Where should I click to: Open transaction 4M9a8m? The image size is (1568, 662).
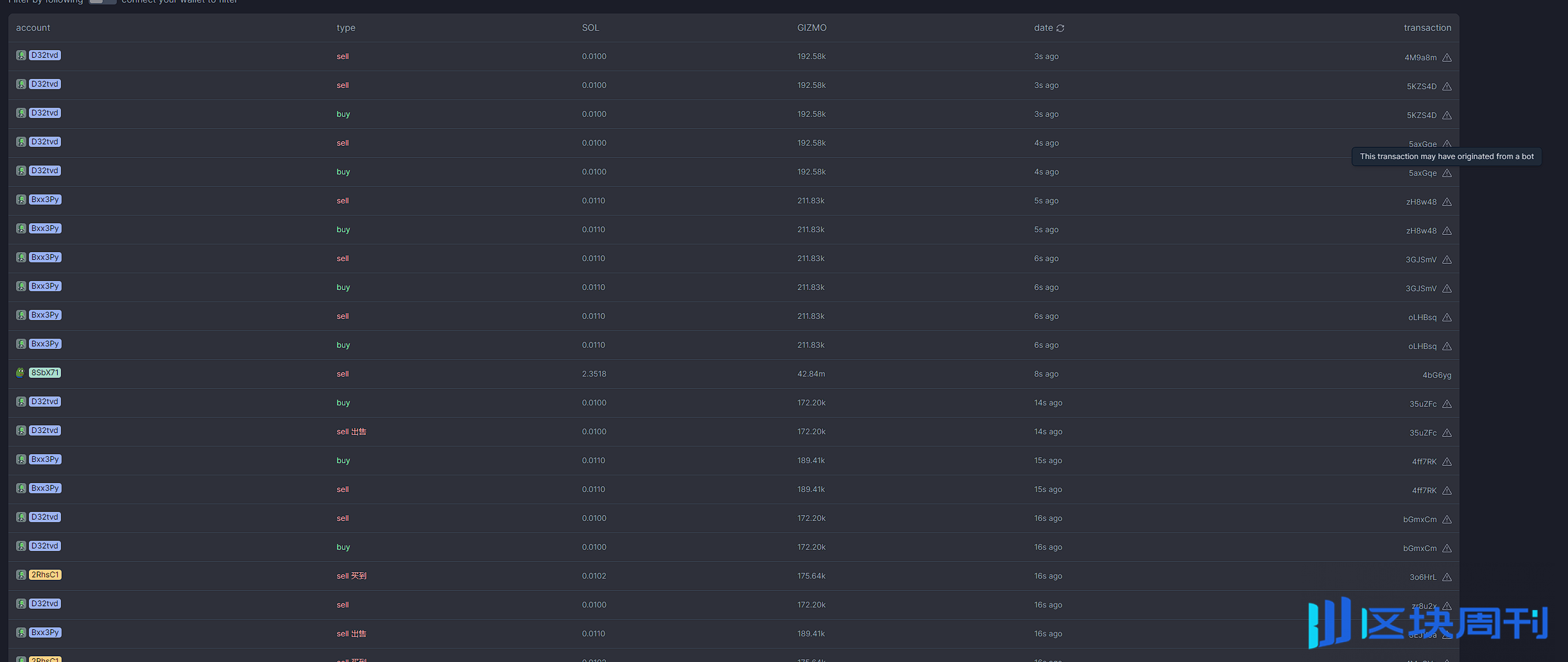pos(1420,58)
